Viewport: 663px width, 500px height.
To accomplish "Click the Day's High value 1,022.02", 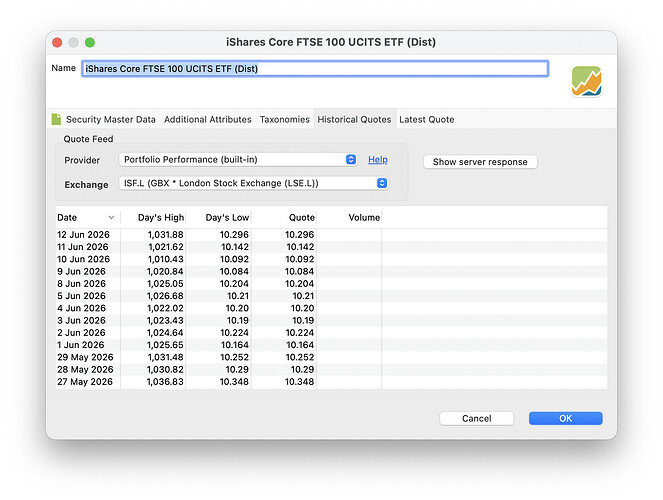I will [x=165, y=308].
